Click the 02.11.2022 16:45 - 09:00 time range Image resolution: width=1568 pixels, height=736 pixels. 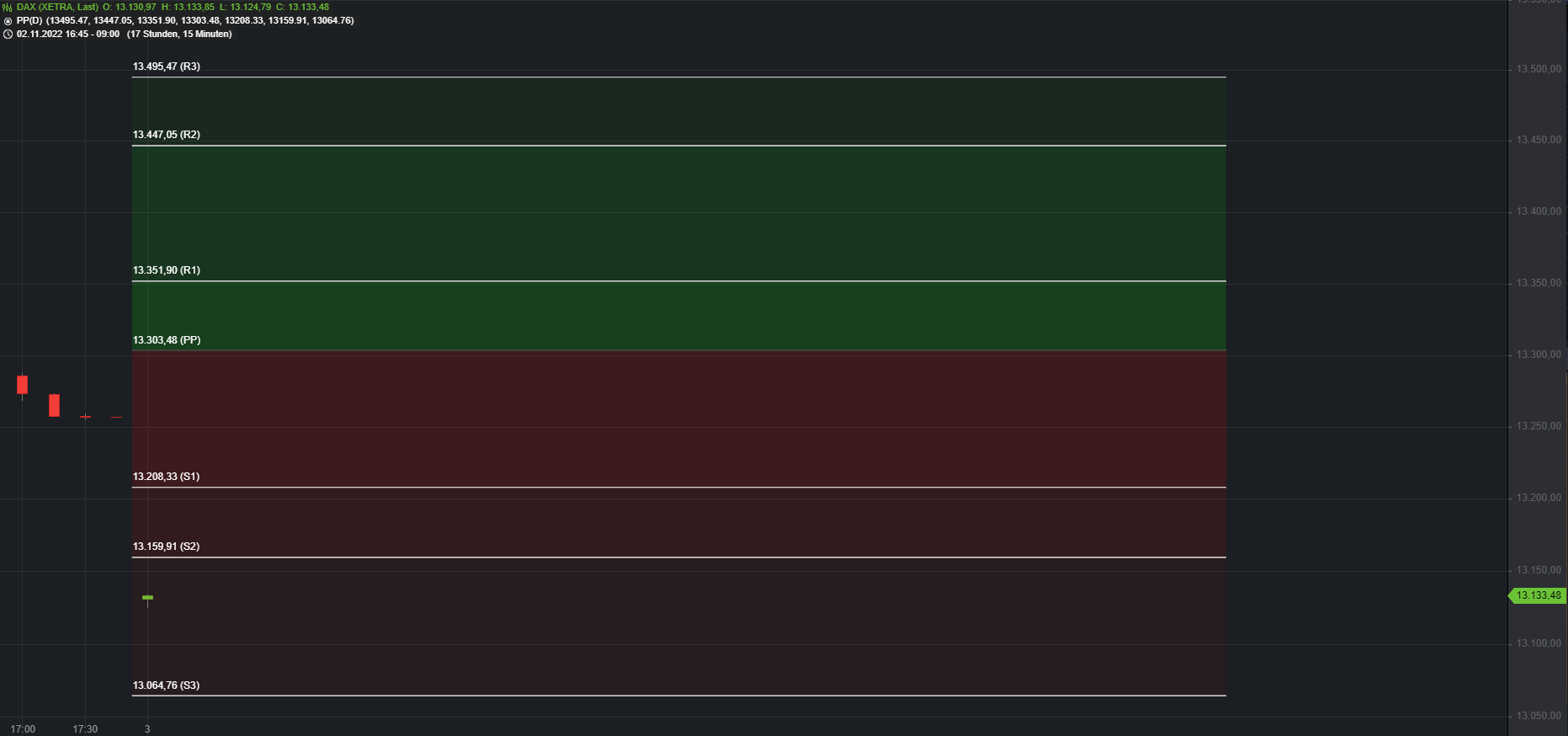click(68, 35)
